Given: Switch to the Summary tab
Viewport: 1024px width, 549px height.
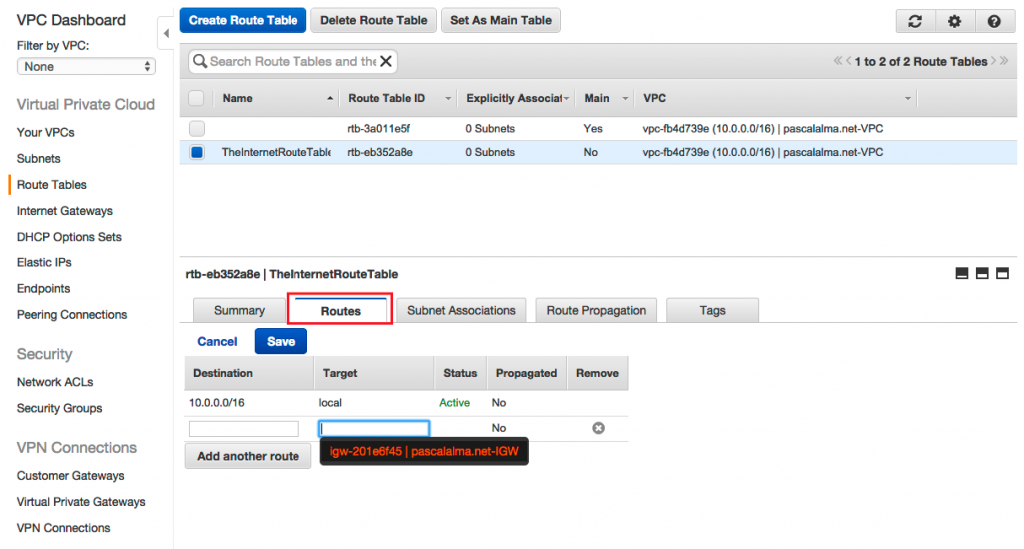Looking at the screenshot, I should point(239,311).
